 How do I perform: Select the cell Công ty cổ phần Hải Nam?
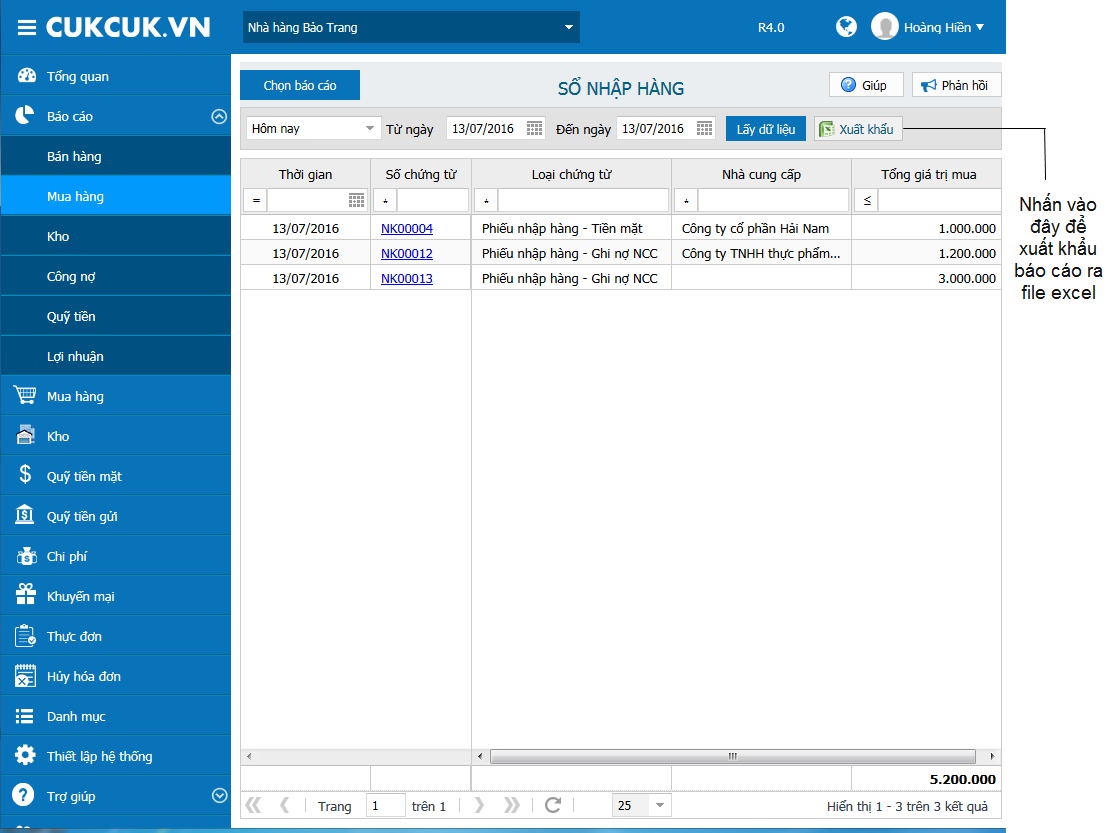point(761,228)
